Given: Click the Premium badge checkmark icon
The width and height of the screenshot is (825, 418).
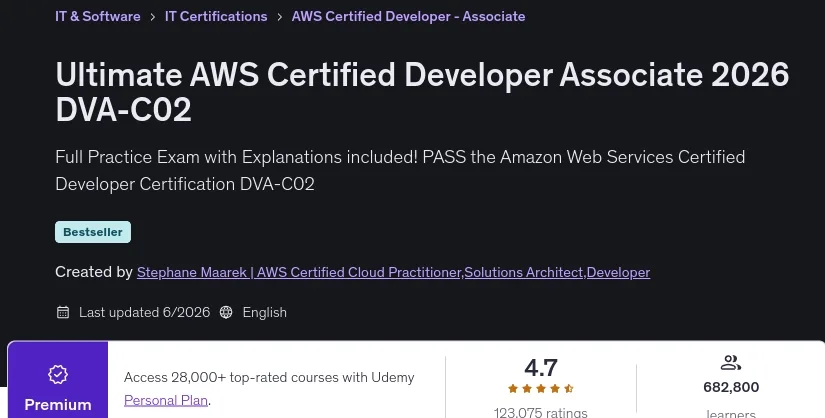Looking at the screenshot, I should click(x=58, y=374).
